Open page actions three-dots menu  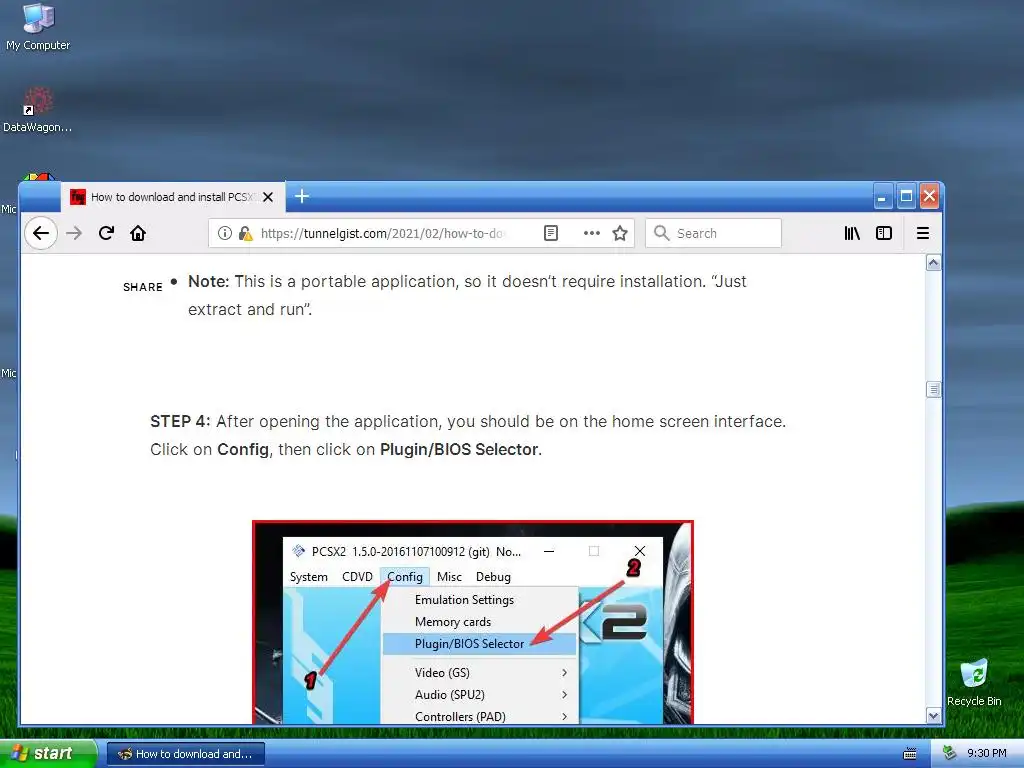[x=592, y=233]
